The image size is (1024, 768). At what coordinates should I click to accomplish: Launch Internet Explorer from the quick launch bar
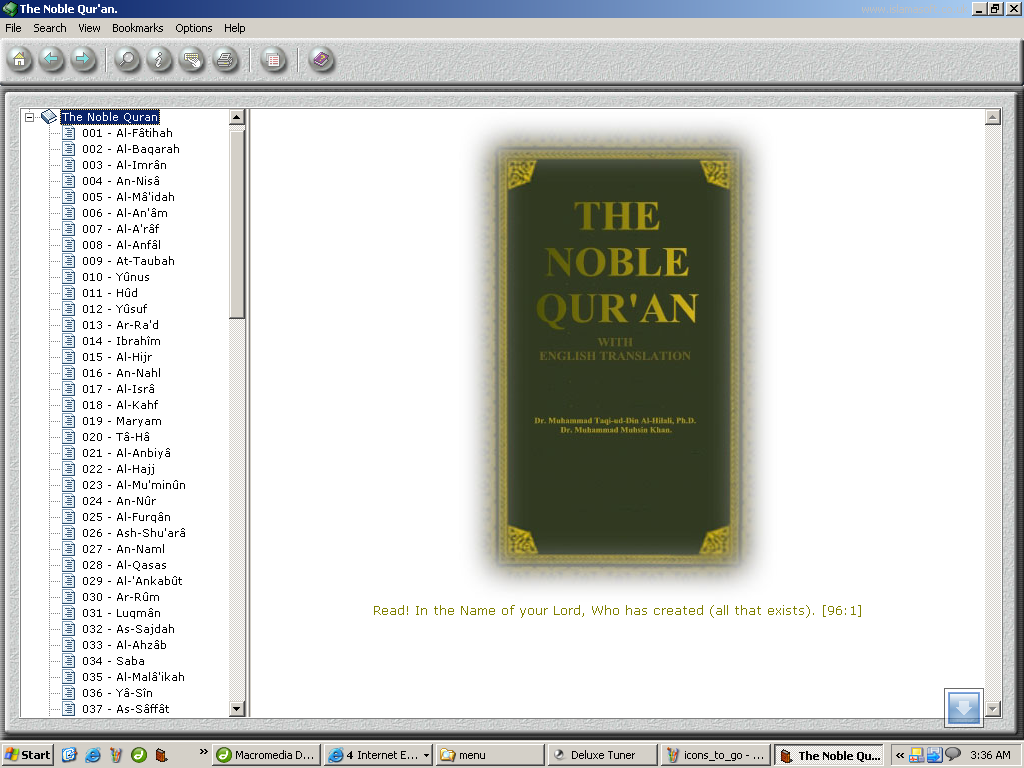click(93, 755)
